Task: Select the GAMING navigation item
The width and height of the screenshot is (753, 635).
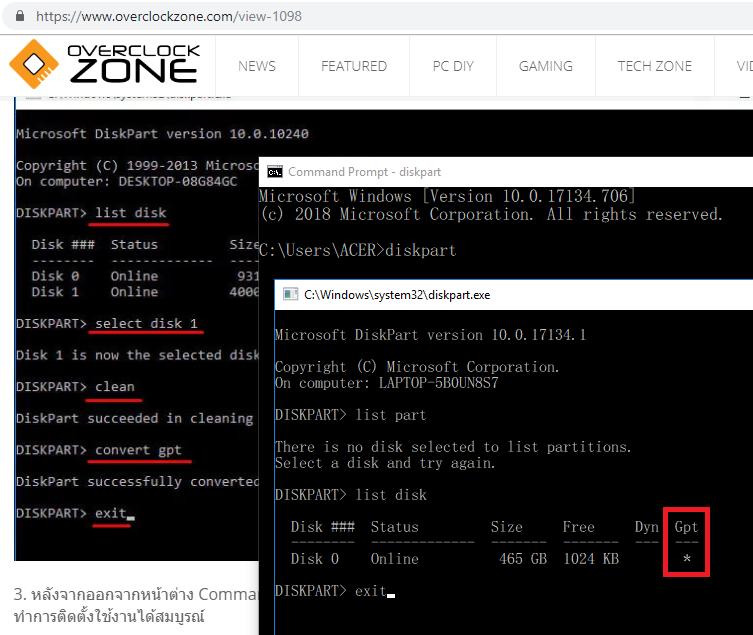Action: pyautogui.click(x=546, y=66)
